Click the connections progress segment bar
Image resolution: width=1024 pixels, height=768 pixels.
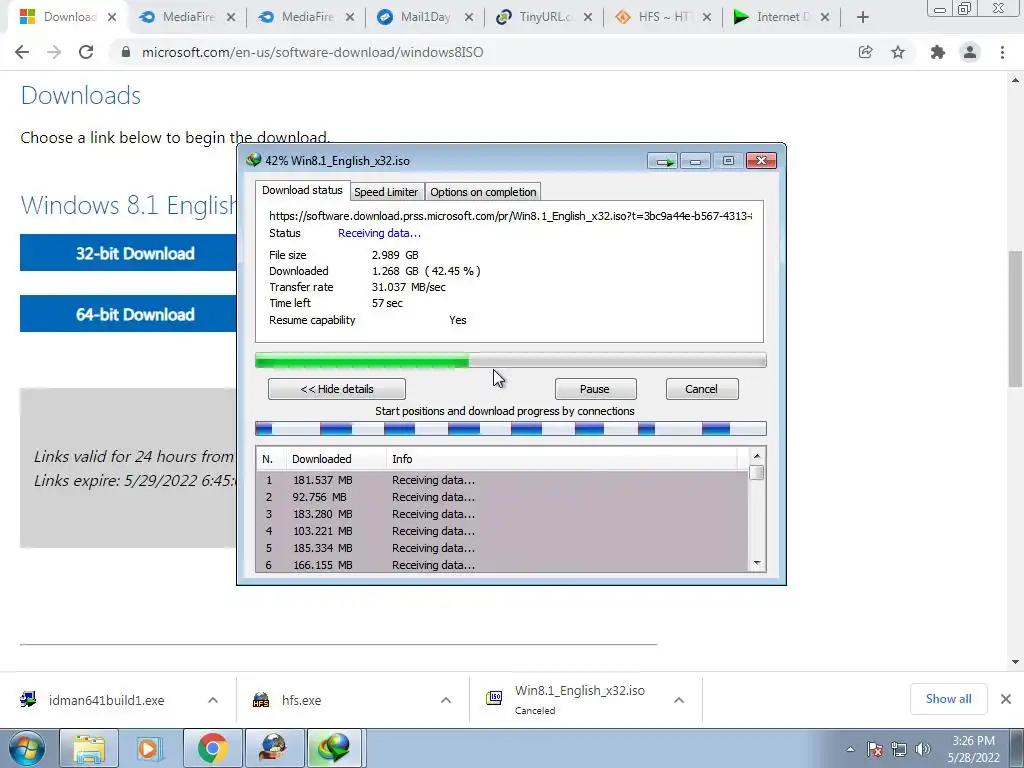511,428
